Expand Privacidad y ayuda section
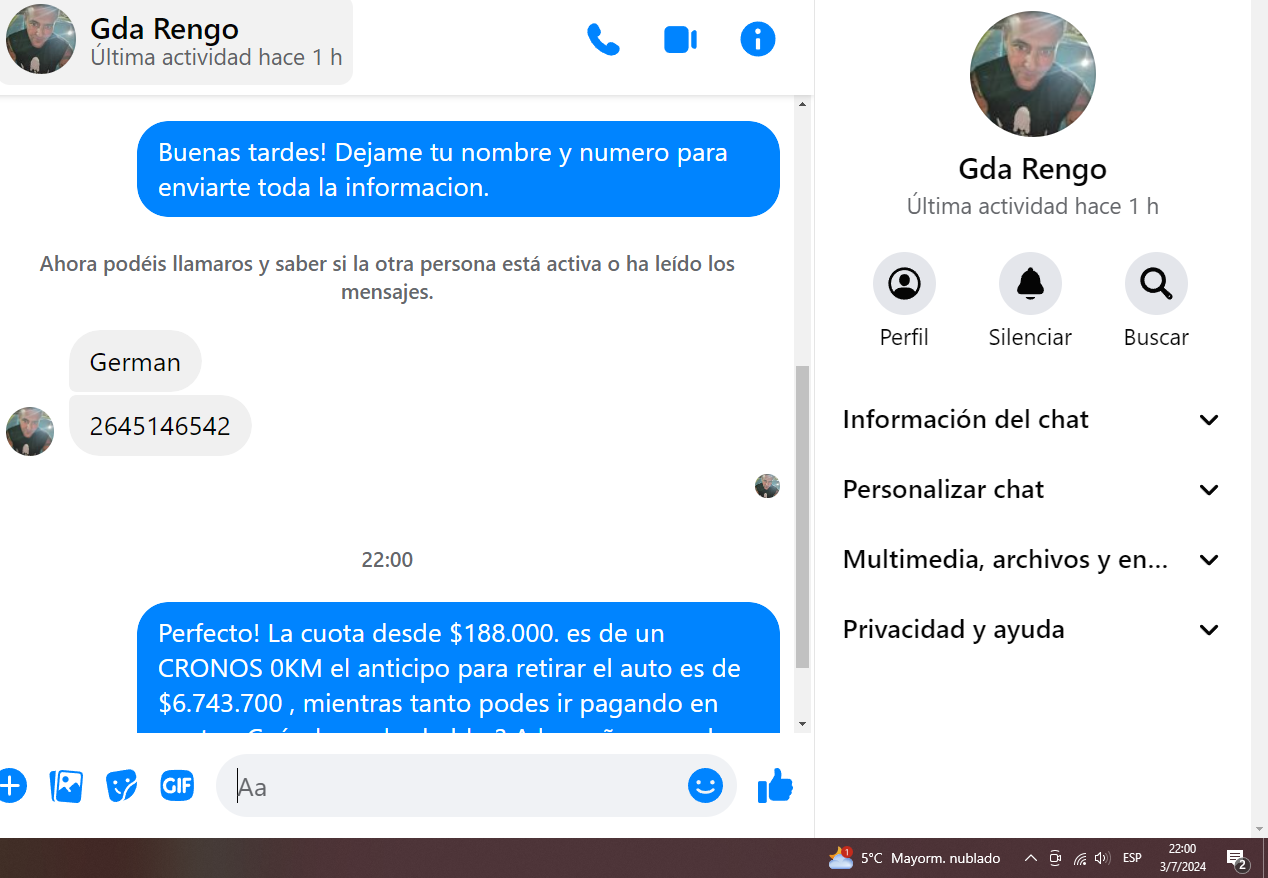The width and height of the screenshot is (1268, 878). point(1031,629)
